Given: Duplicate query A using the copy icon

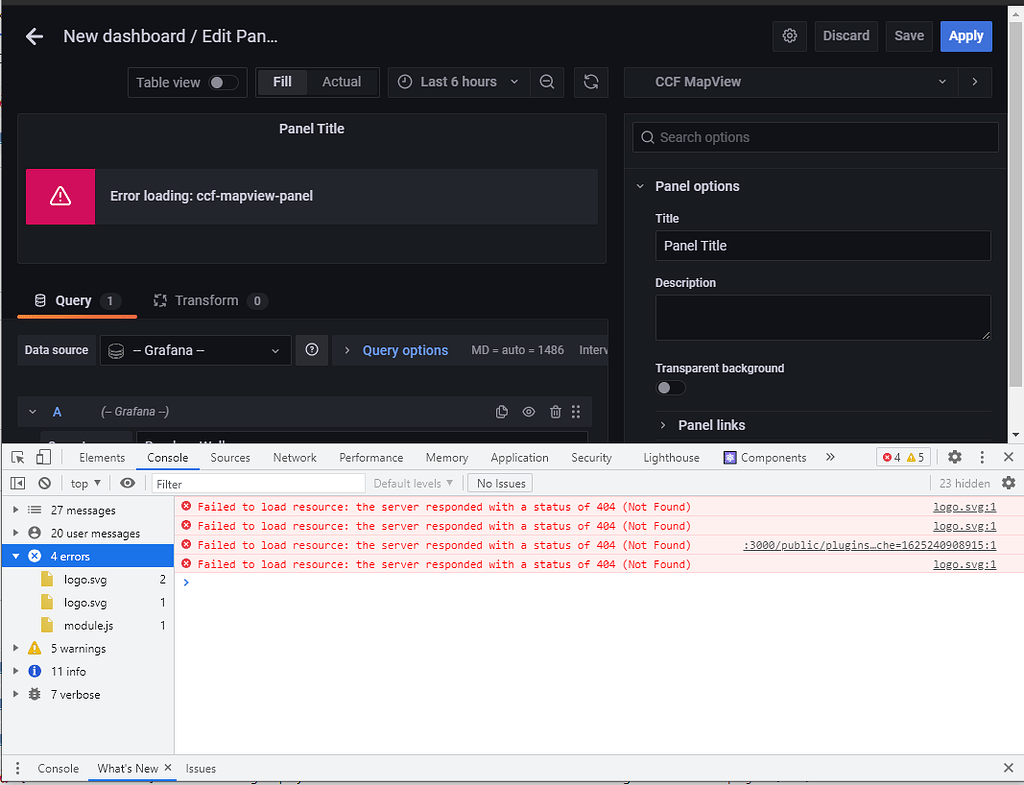Looking at the screenshot, I should pyautogui.click(x=501, y=411).
